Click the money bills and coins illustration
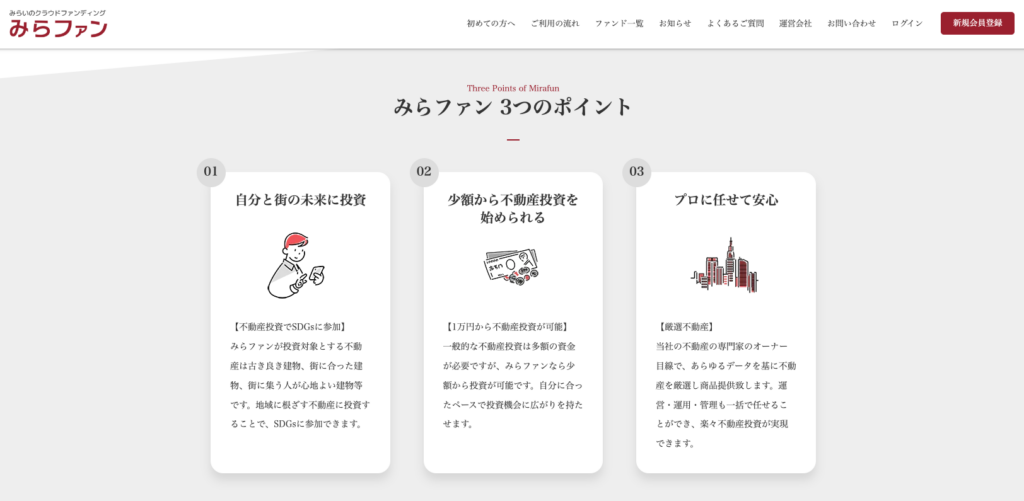Viewport: 1024px width, 501px height. 512,266
